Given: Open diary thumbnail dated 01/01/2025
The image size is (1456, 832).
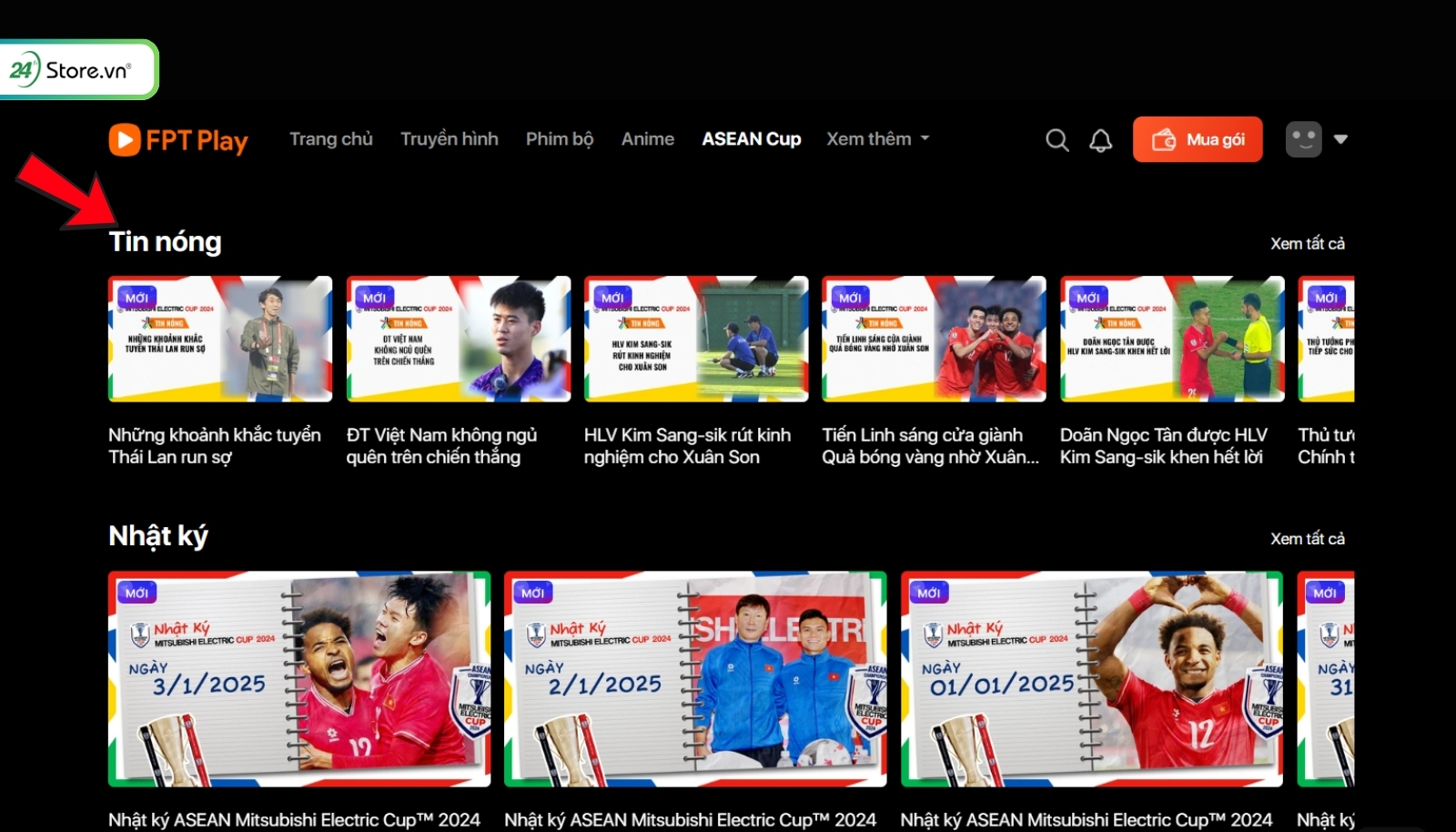Looking at the screenshot, I should click(1092, 679).
